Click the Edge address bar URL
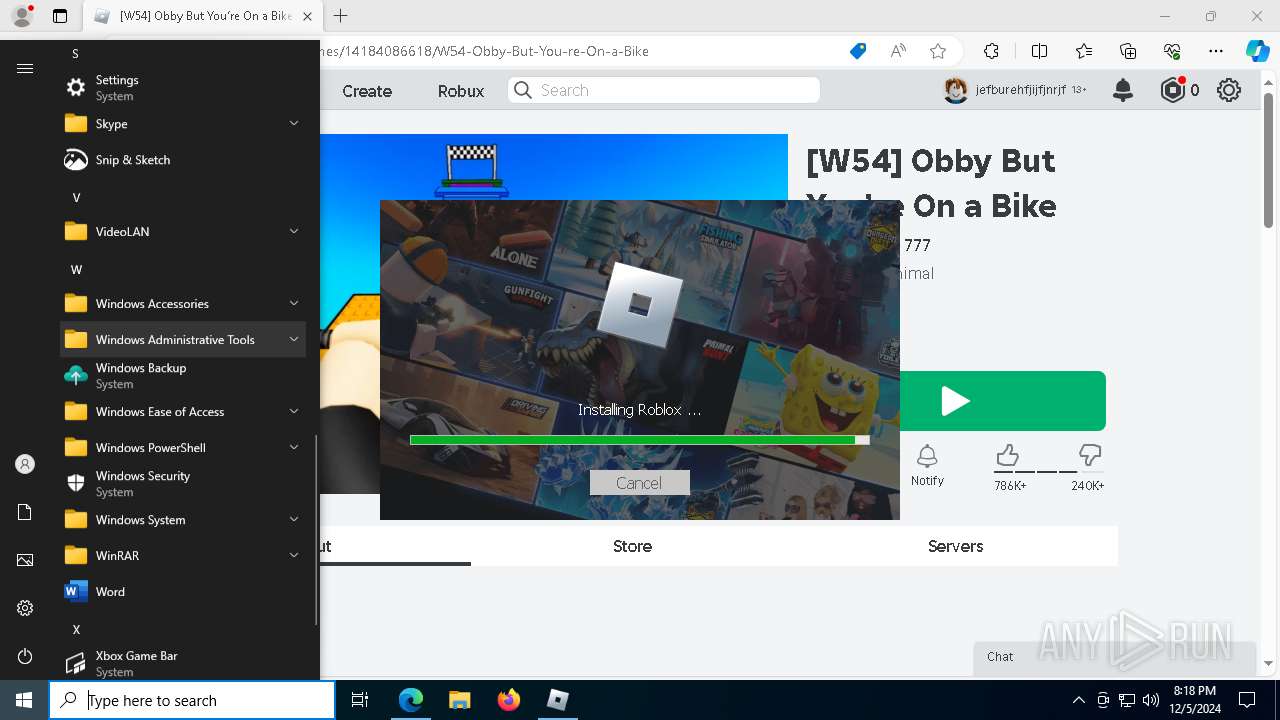 (484, 51)
